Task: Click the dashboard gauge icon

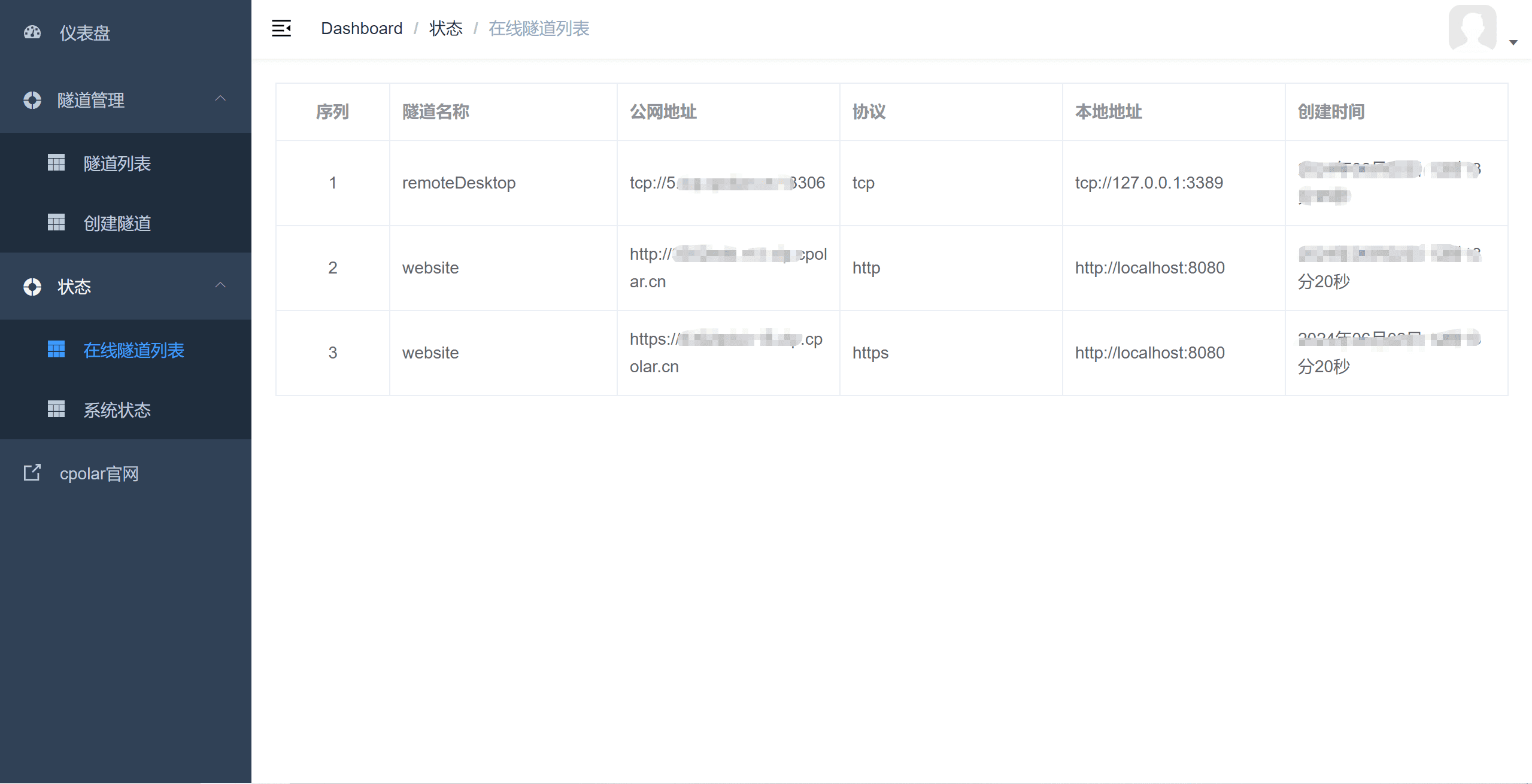Action: coord(32,32)
